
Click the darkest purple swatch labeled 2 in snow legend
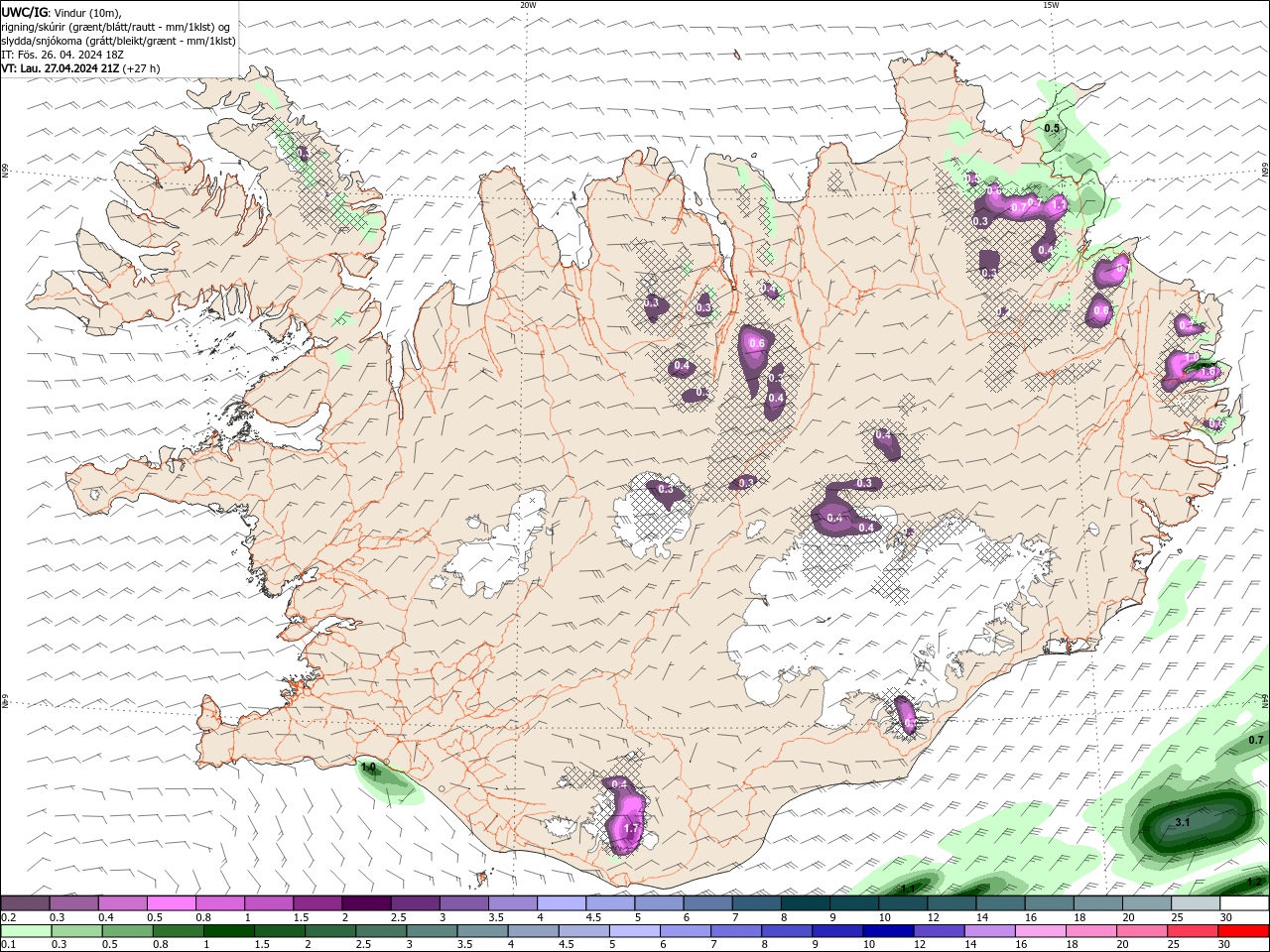(366, 903)
